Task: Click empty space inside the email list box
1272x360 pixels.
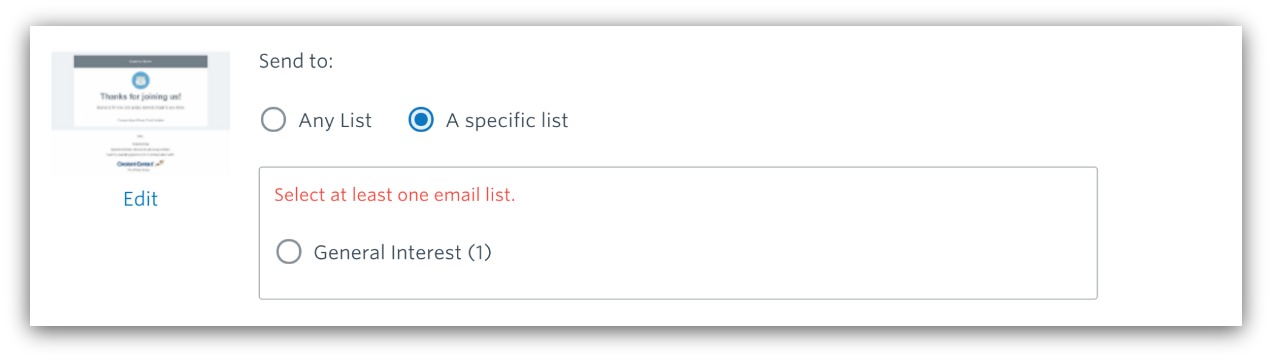Action: pyautogui.click(x=800, y=250)
